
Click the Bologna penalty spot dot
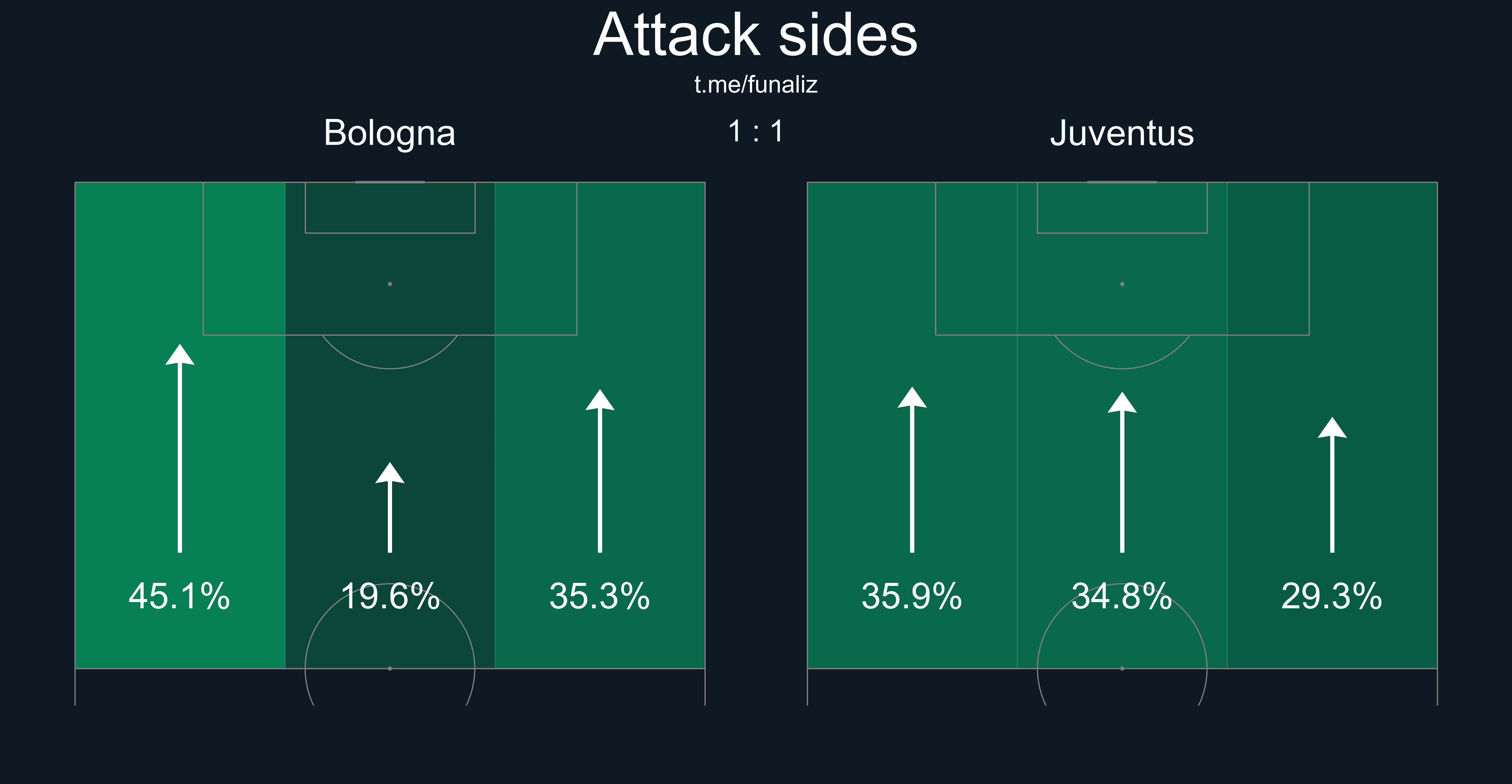pos(390,284)
